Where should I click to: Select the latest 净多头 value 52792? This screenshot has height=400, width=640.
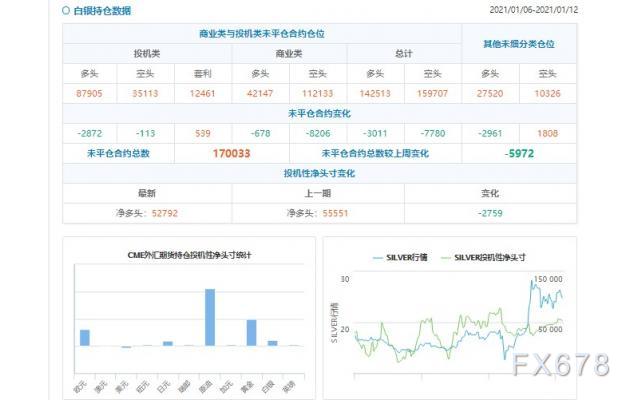[x=164, y=213]
